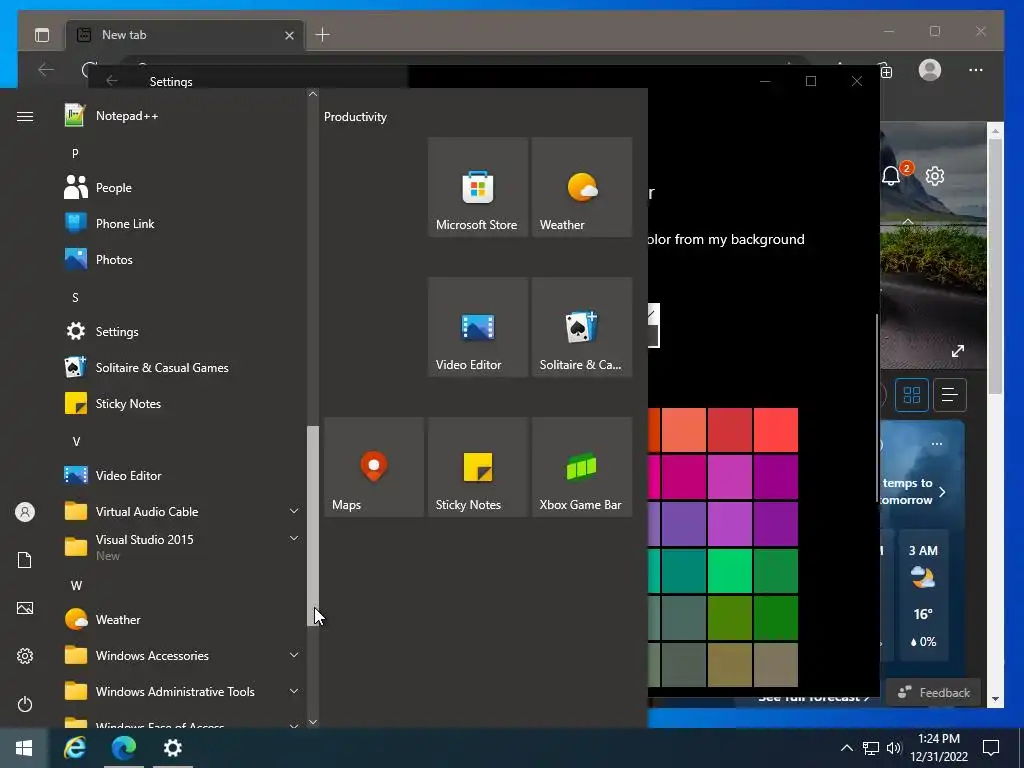Click 3 AM hourly forecast card
1024x768 pixels.
pos(923,597)
